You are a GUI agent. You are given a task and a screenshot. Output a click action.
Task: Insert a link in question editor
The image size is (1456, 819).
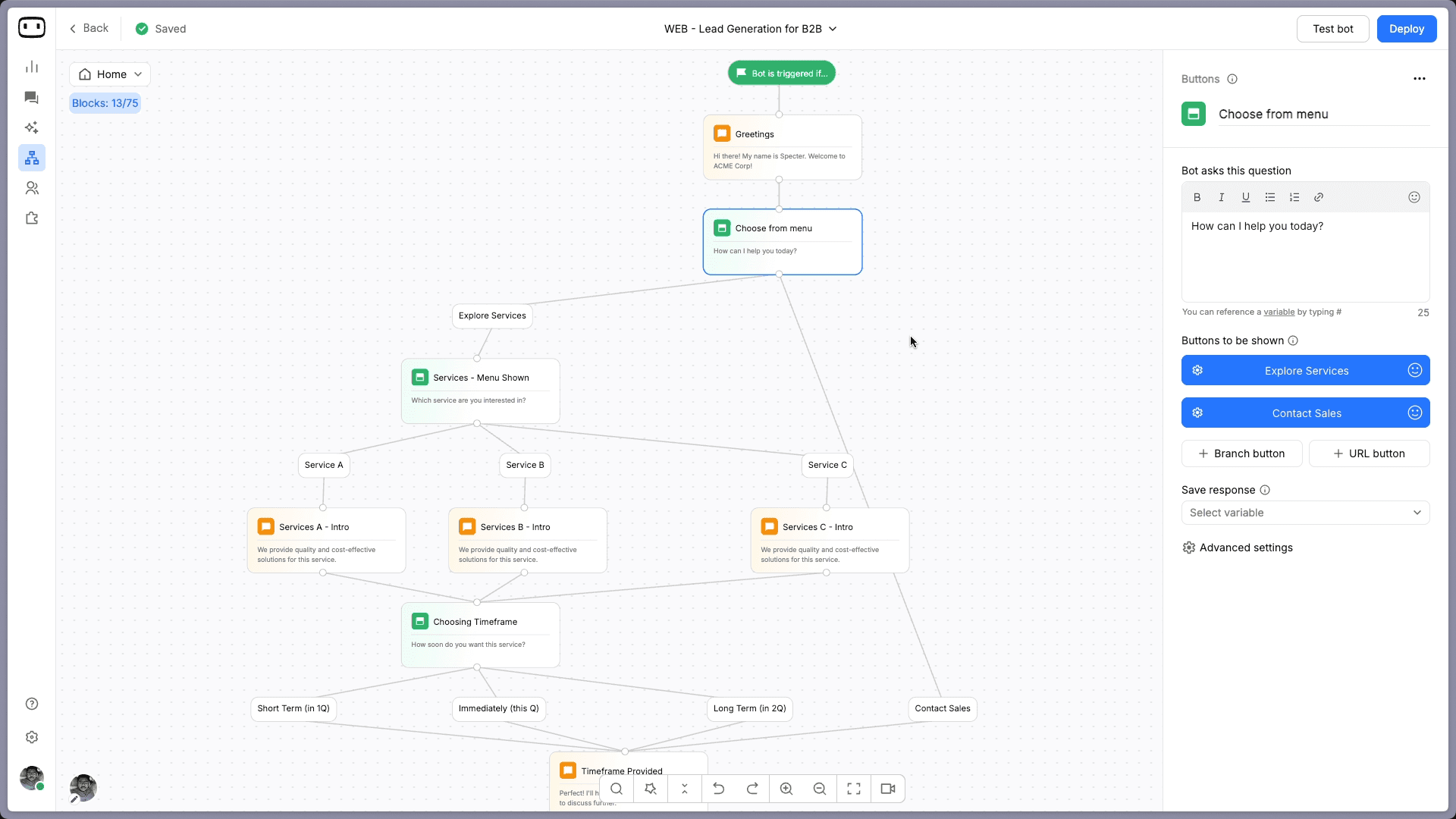coord(1319,197)
